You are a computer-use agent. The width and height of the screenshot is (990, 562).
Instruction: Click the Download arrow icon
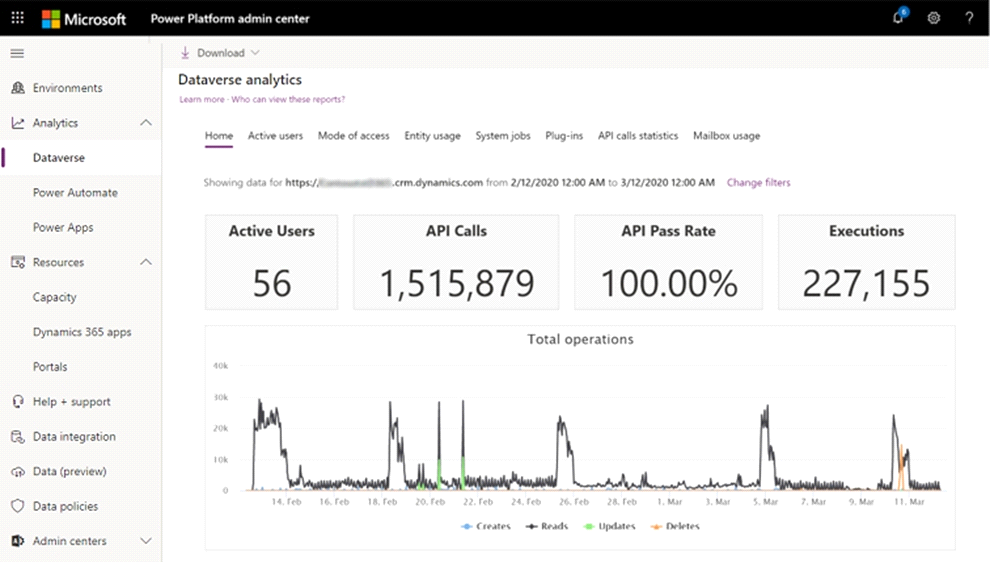pyautogui.click(x=185, y=53)
